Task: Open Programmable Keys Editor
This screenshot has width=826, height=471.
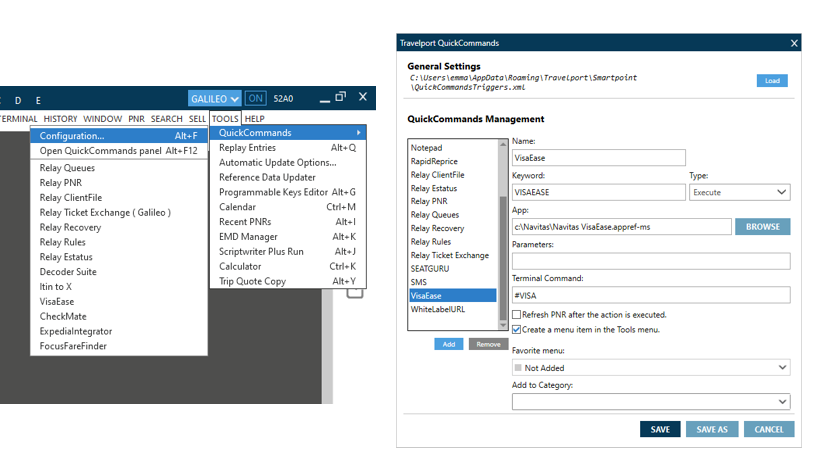Action: [288, 192]
